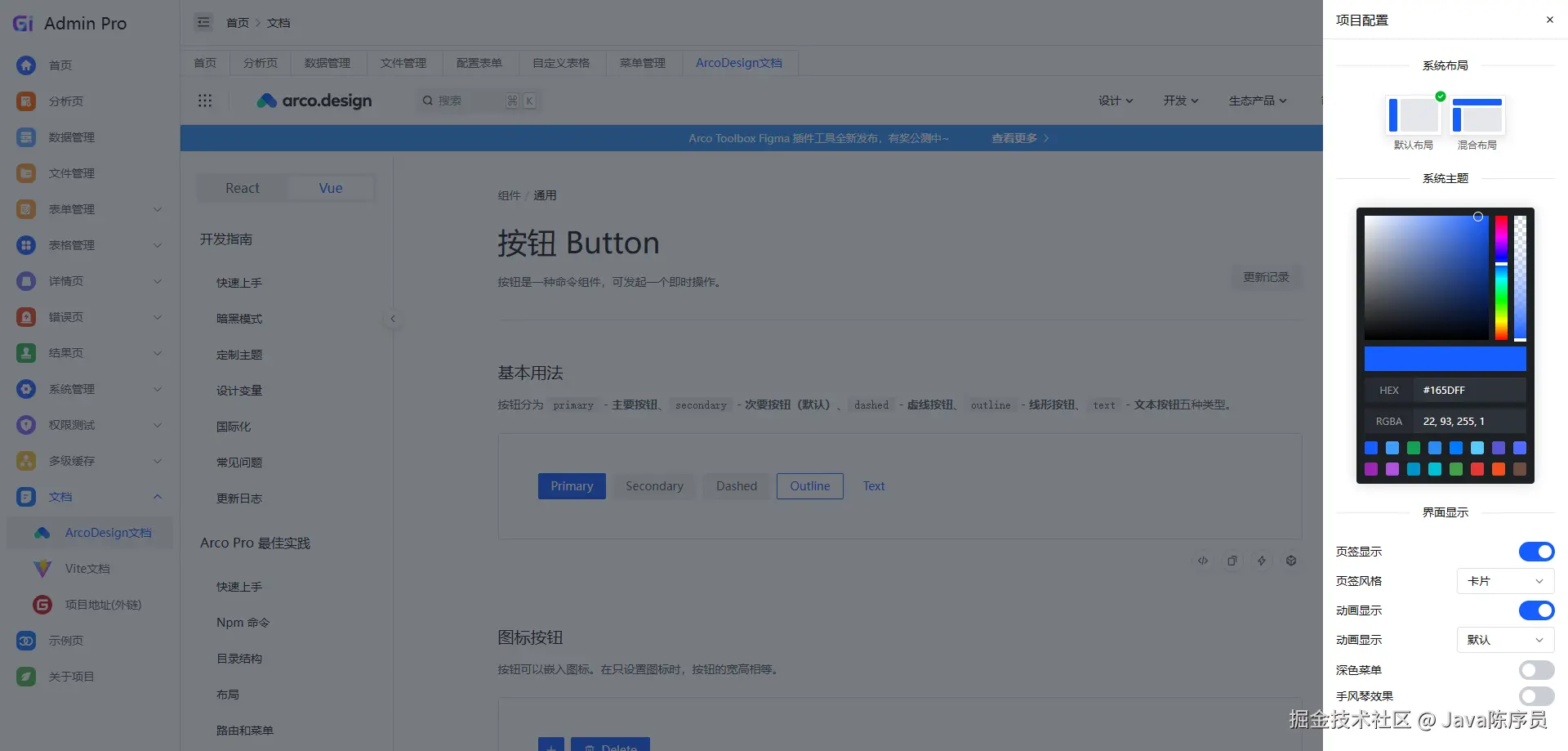Click the Admin Pro Gi logo

tap(23, 24)
